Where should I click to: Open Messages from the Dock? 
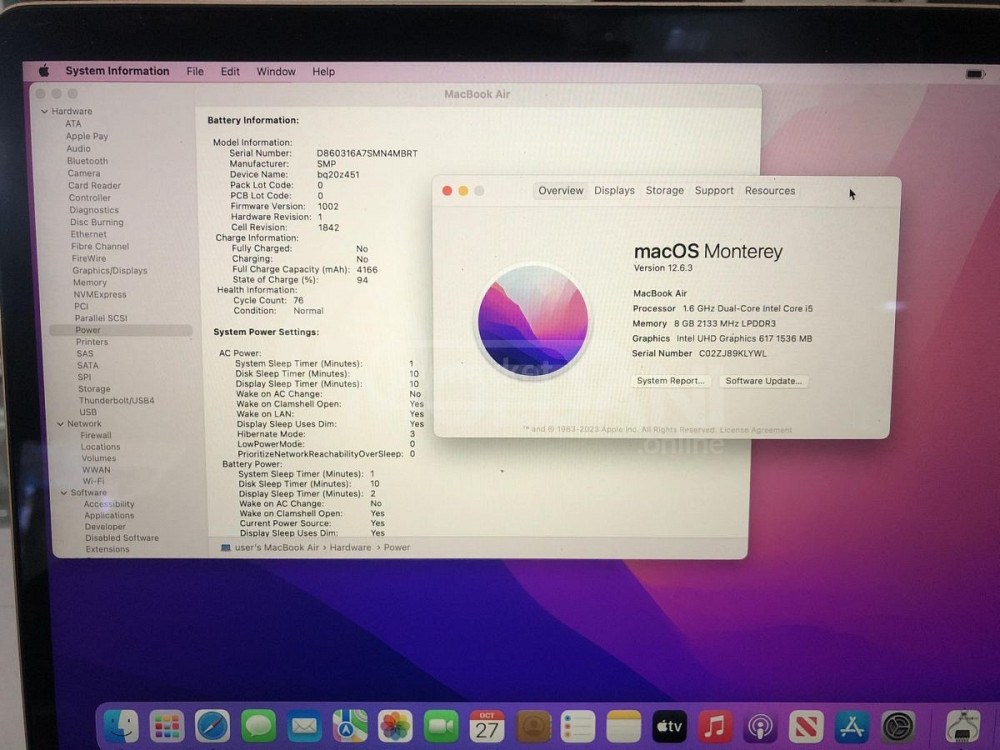click(258, 725)
